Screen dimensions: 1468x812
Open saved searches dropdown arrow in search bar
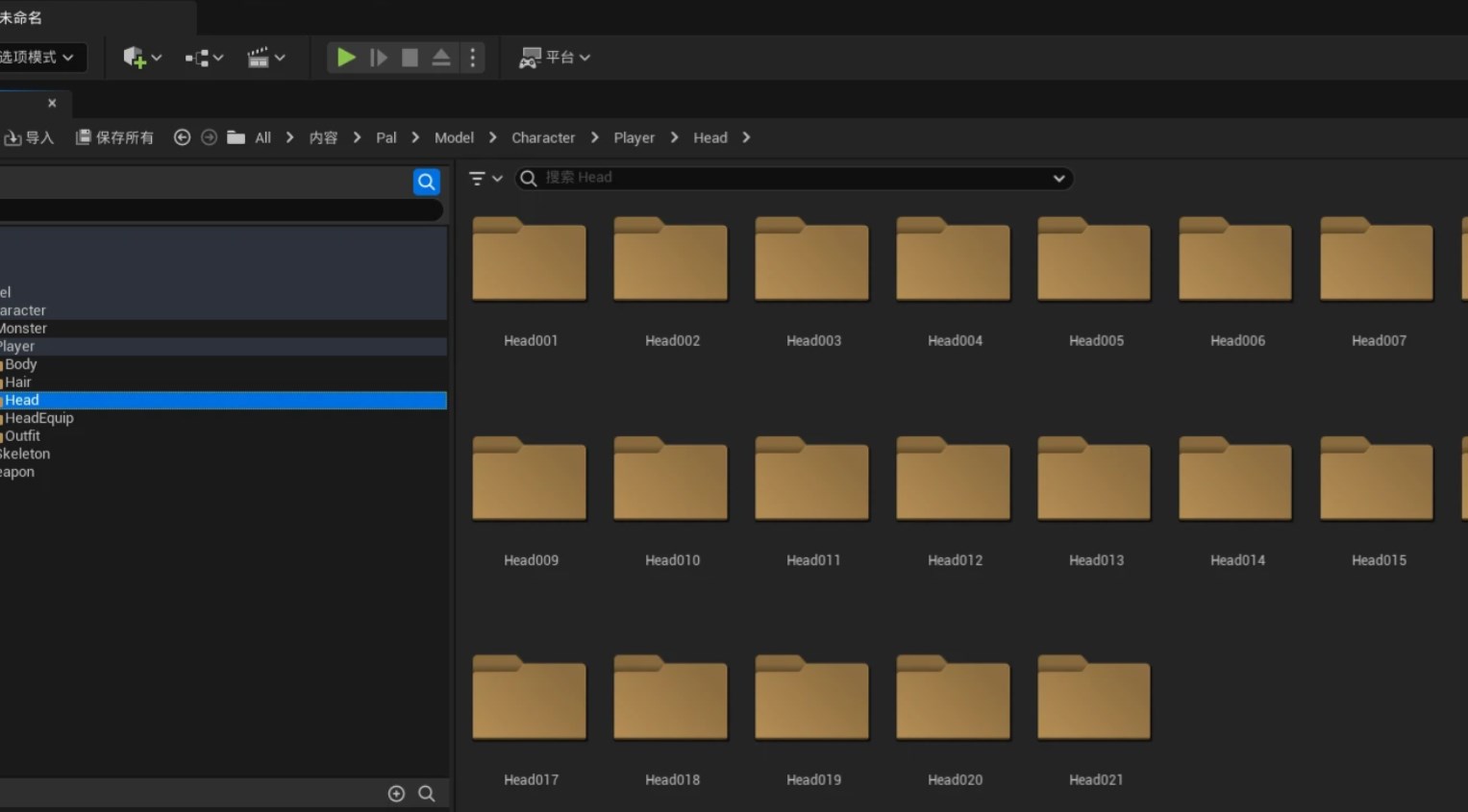click(x=1058, y=178)
